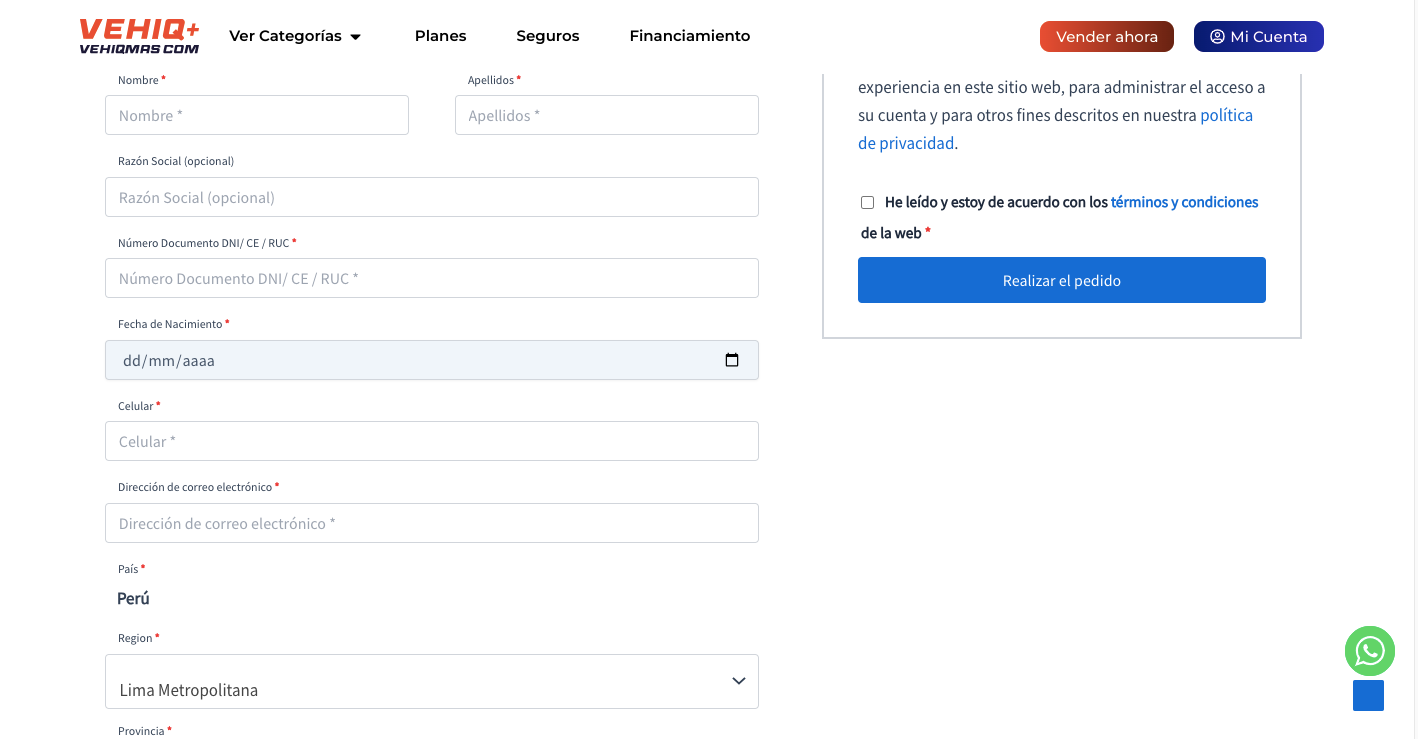Open the términos y condiciones link
This screenshot has width=1418, height=739.
tap(1184, 202)
